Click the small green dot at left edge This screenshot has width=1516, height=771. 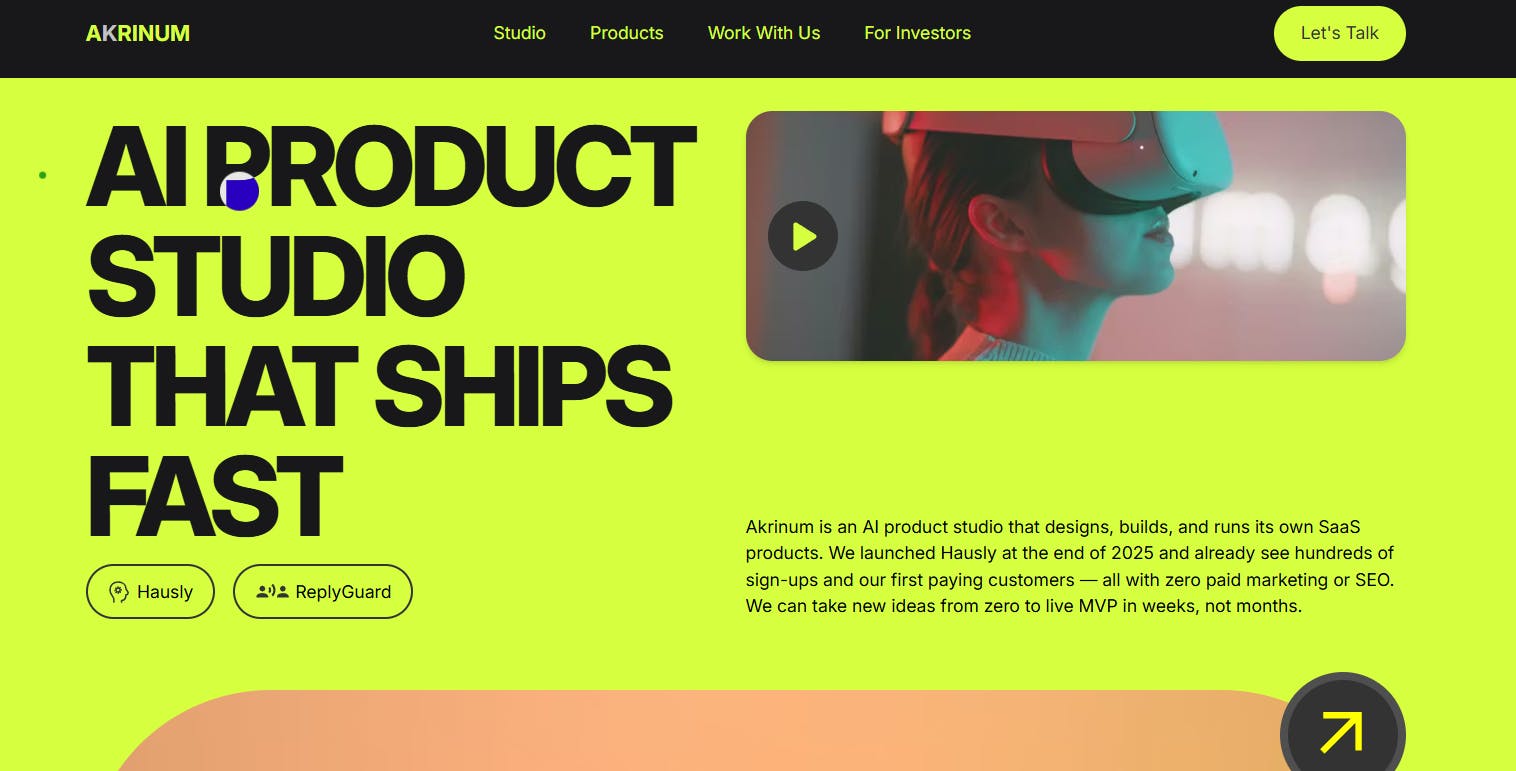(x=42, y=175)
